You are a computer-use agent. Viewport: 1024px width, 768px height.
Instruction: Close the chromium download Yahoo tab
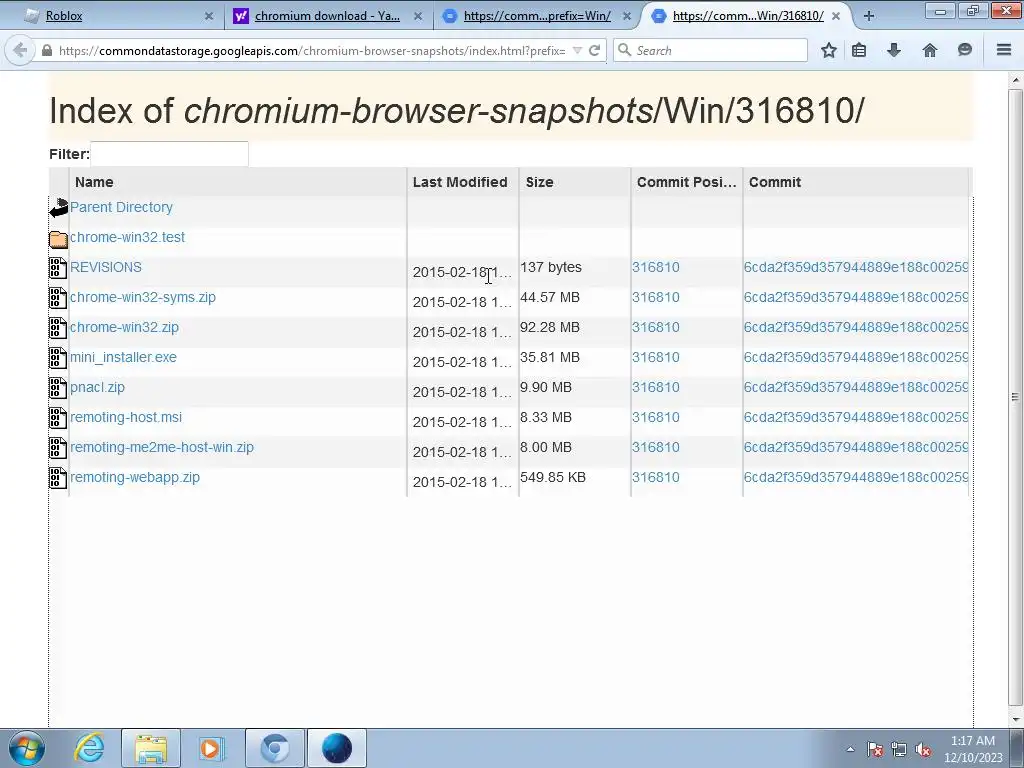(x=418, y=16)
